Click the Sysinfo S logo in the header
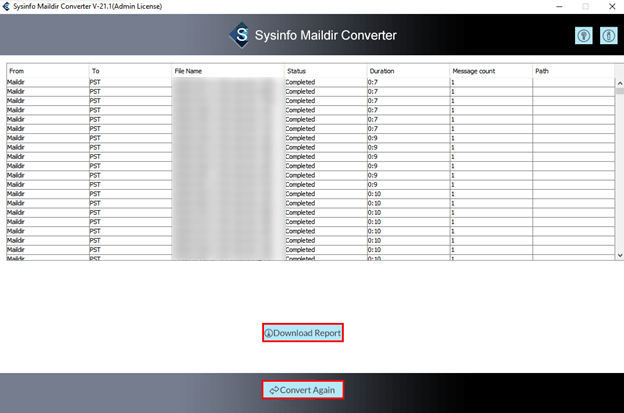The image size is (624, 413). click(240, 35)
